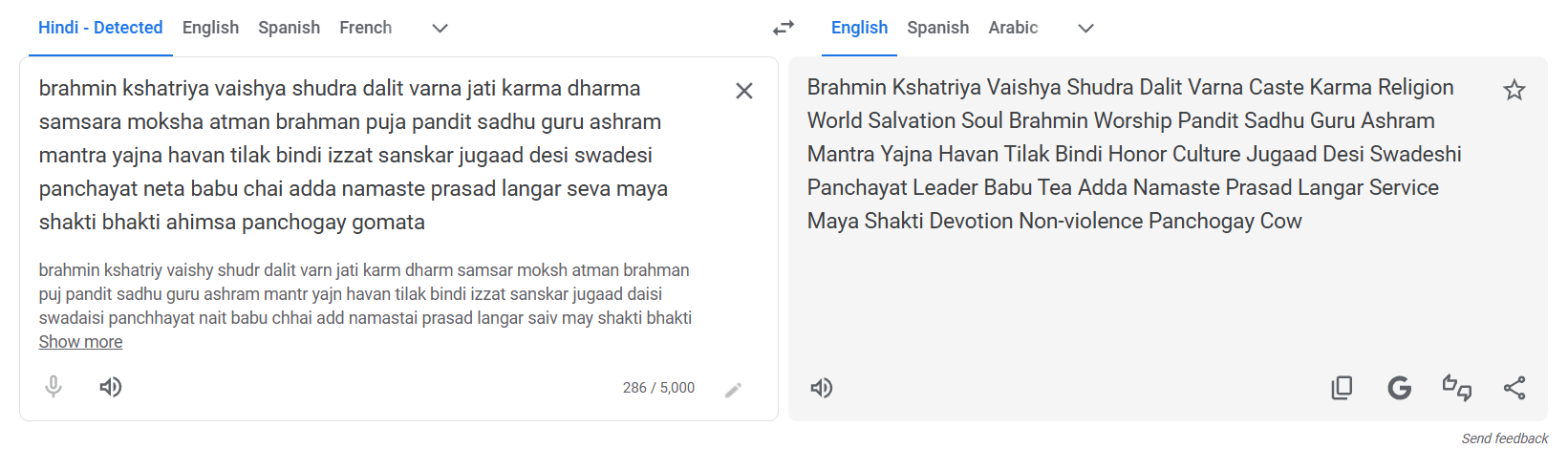Click the microphone voice input icon
The height and width of the screenshot is (470, 1568).
54,387
